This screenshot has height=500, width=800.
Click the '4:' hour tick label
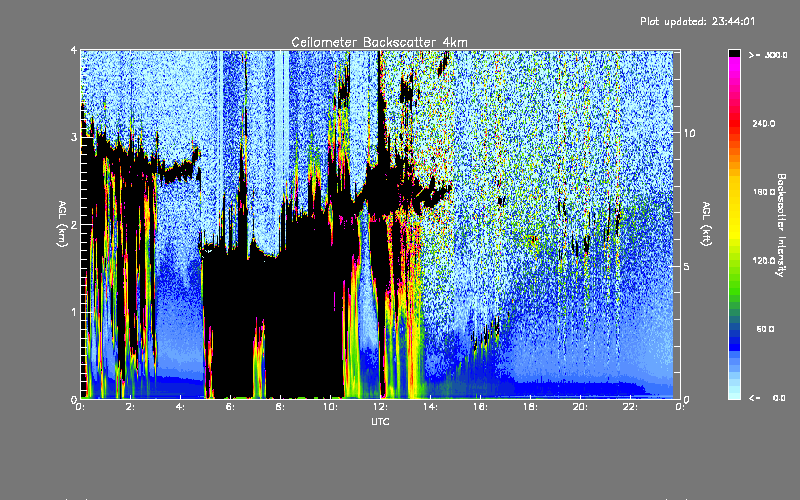(181, 407)
